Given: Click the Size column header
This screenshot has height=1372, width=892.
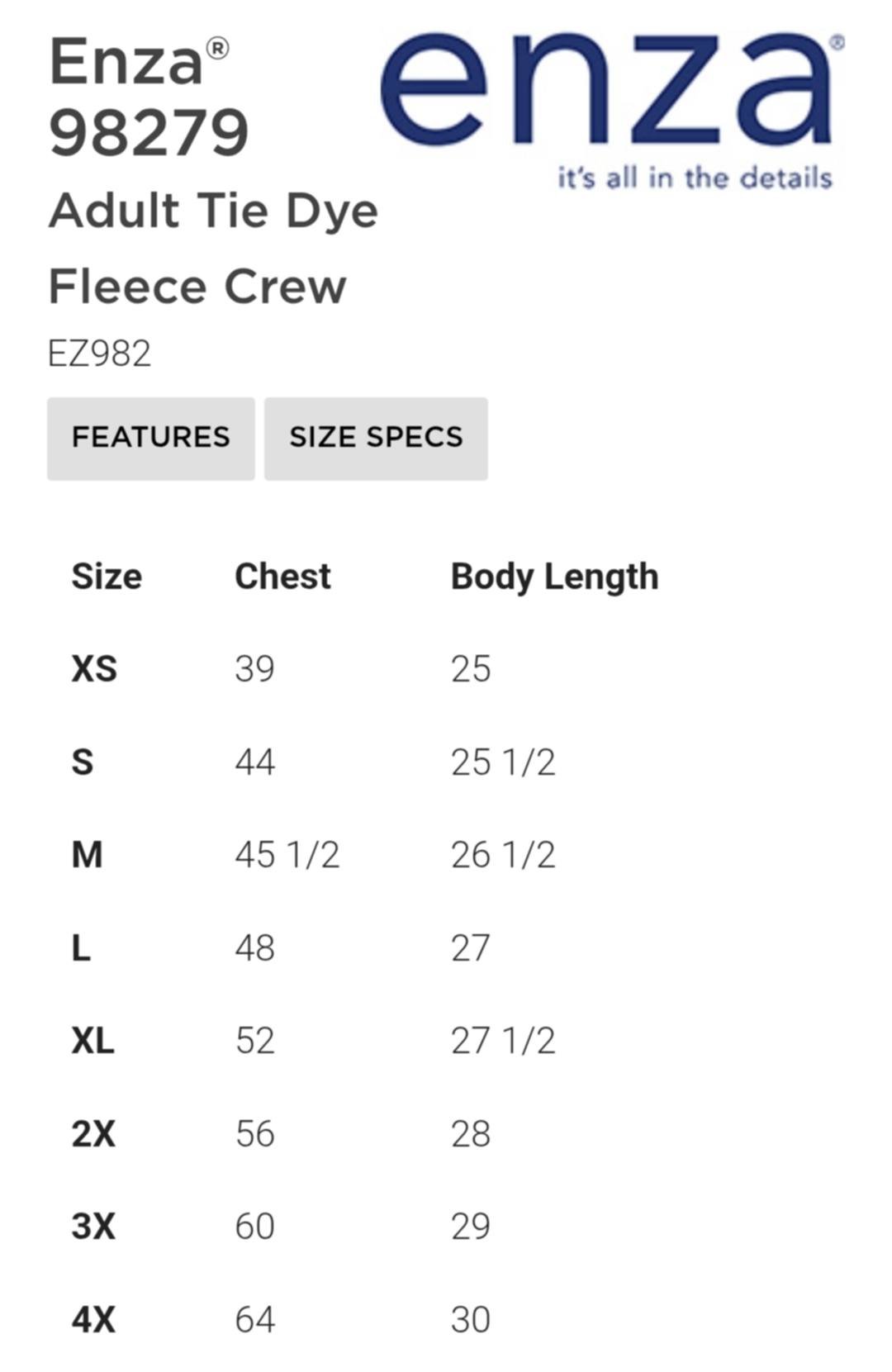Looking at the screenshot, I should [107, 577].
